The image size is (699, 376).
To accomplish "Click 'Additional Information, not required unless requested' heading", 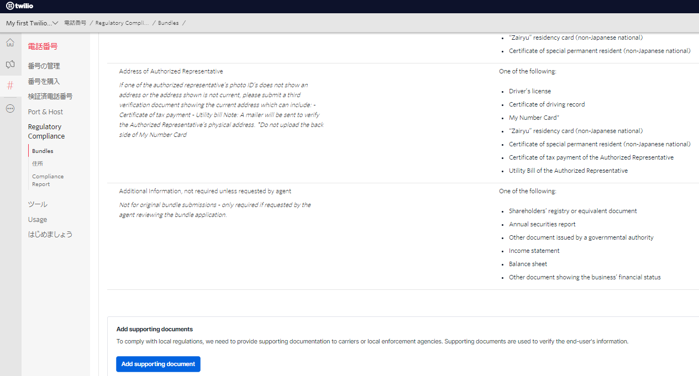I will point(205,191).
